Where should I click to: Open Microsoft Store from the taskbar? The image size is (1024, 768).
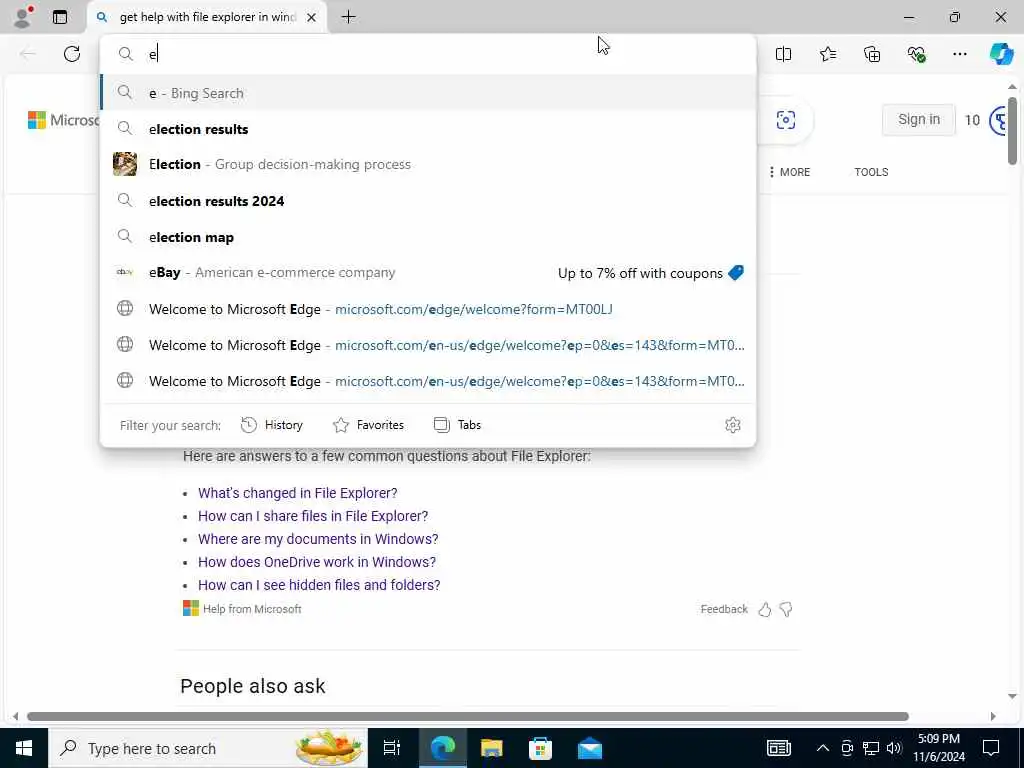pos(540,748)
